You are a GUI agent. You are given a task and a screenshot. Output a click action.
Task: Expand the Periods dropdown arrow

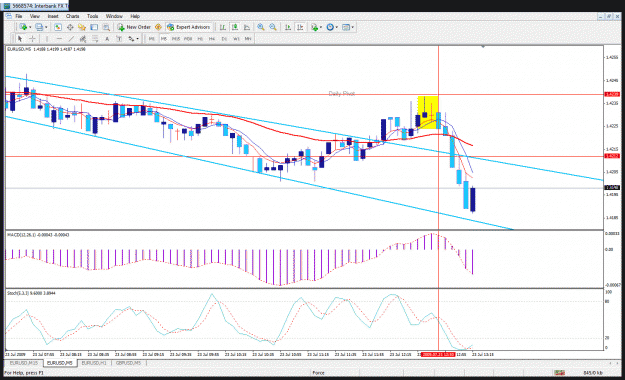click(x=337, y=27)
